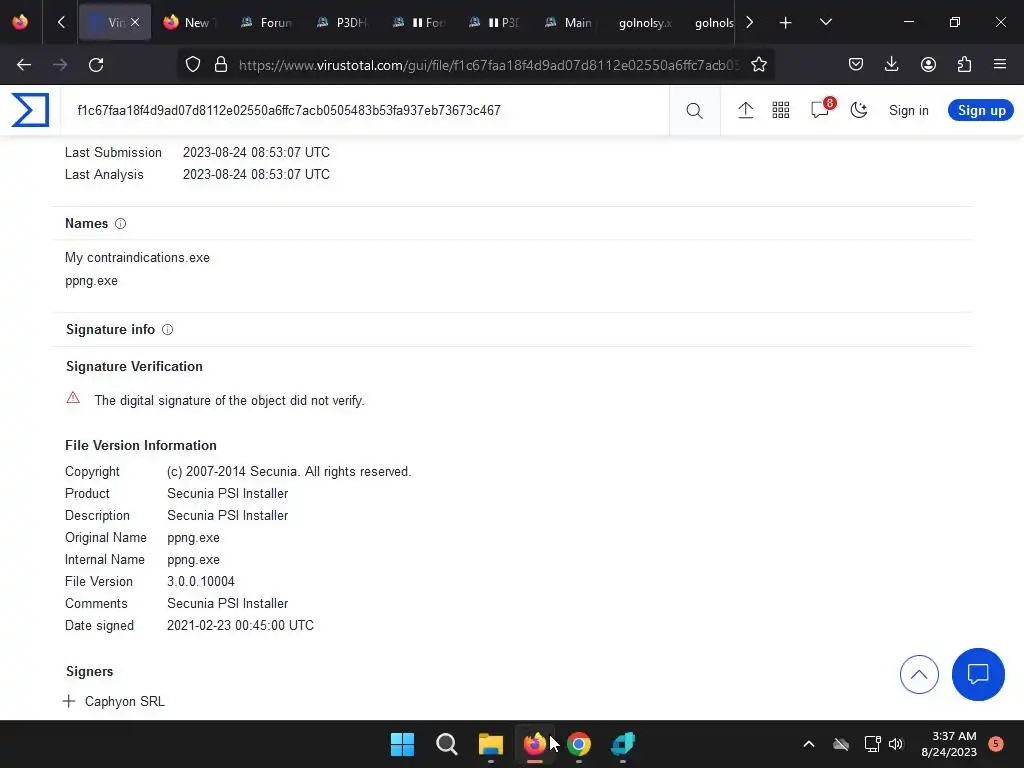Open the volume icon in system tray
1024x768 pixels.
tap(896, 744)
